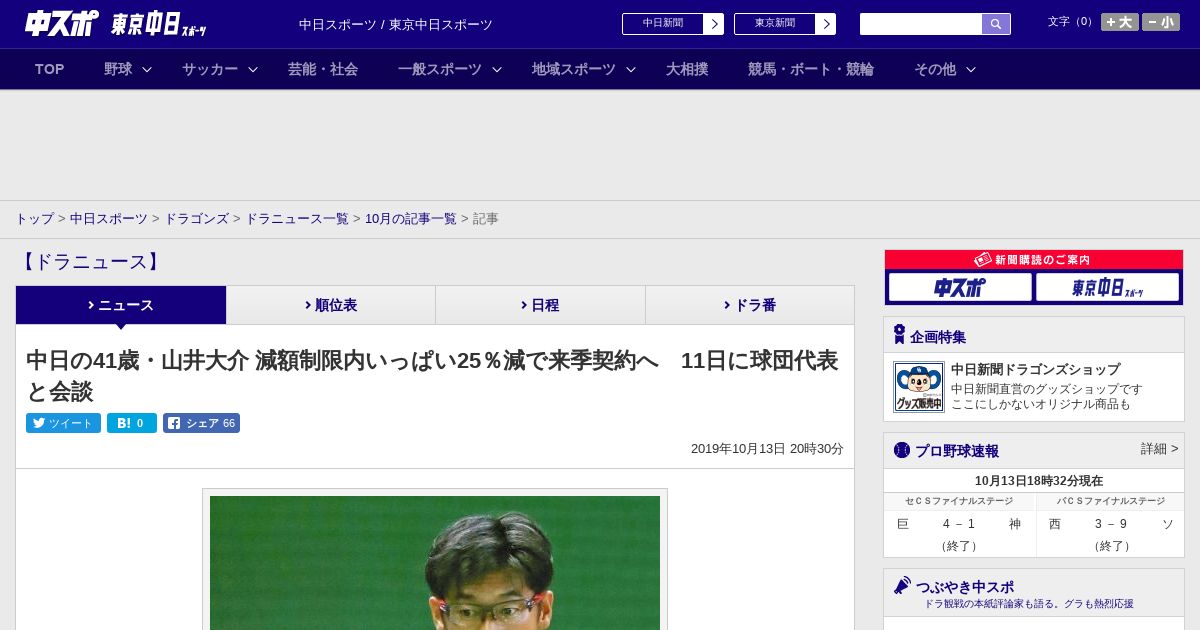Open 野球 navigation menu
The height and width of the screenshot is (630, 1200).
[118, 69]
